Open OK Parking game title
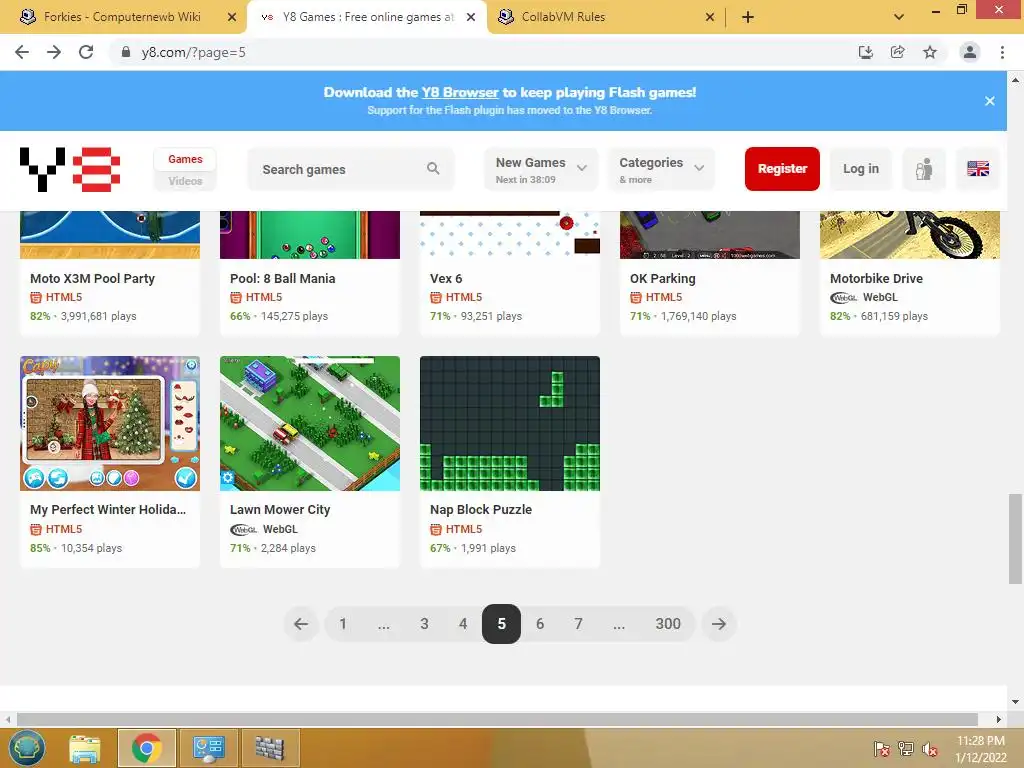Screen dimensions: 1024x768 [662, 278]
